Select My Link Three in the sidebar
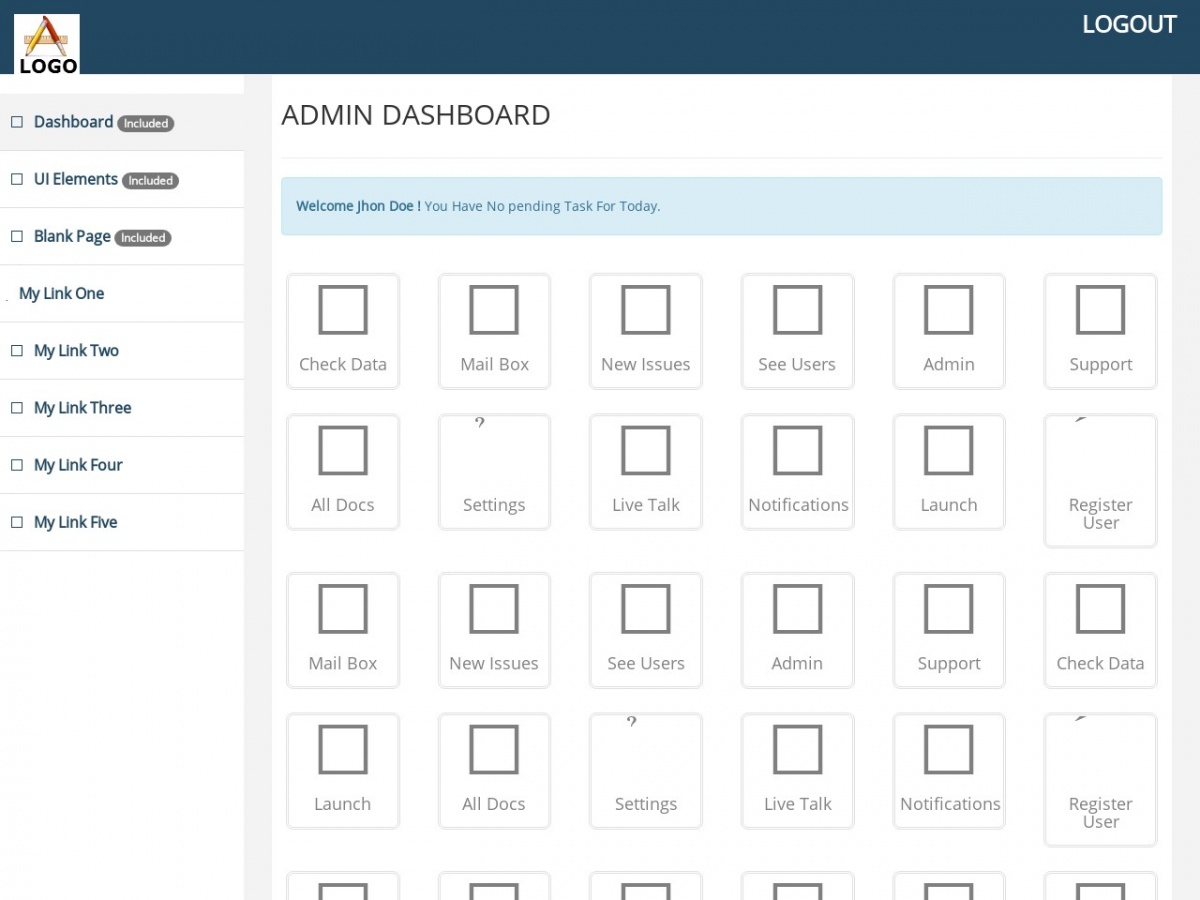 point(82,408)
